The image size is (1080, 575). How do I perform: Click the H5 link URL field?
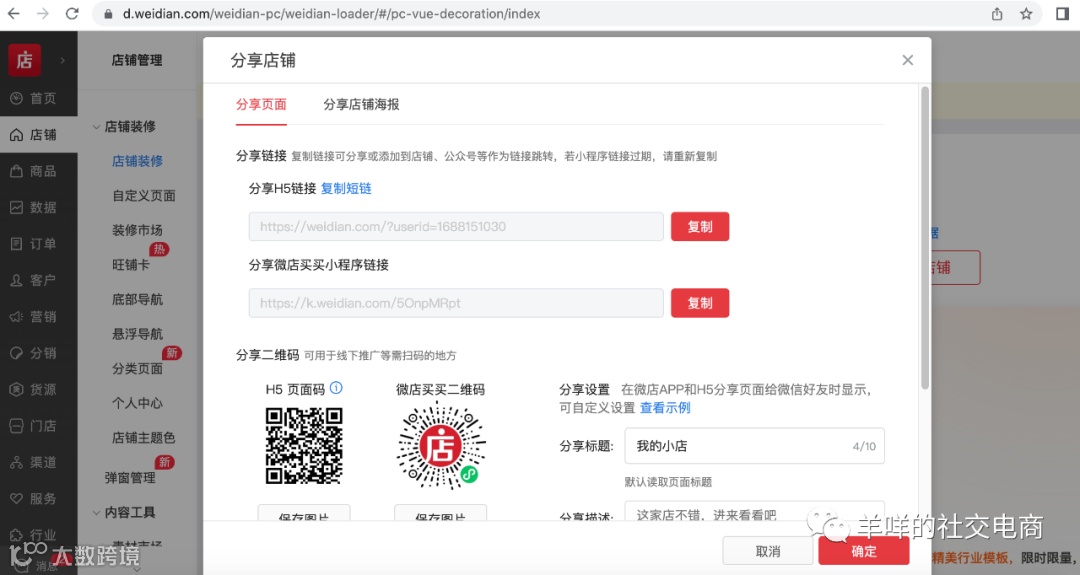(x=456, y=227)
